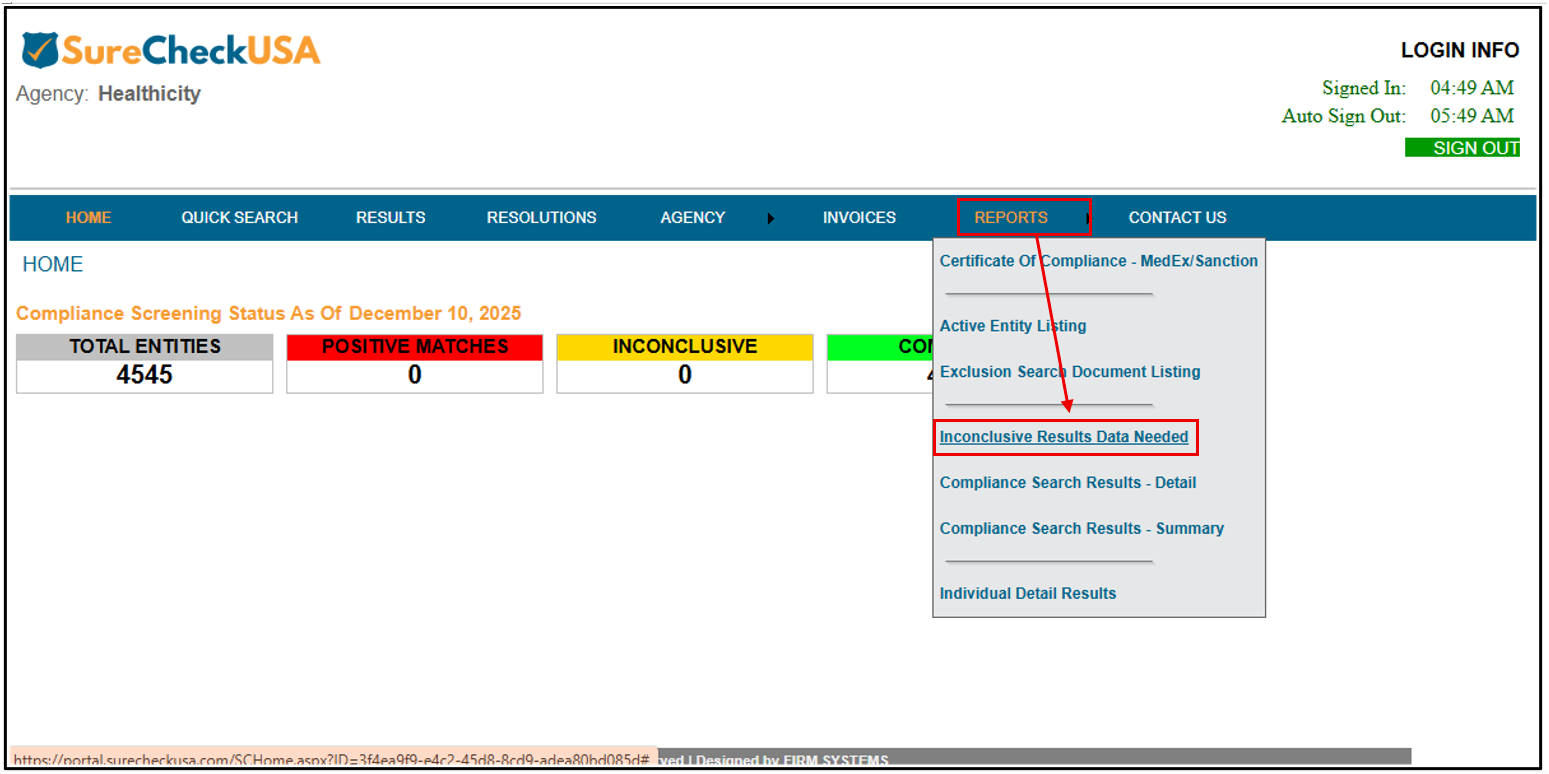Open the REPORTS menu

coord(1011,217)
